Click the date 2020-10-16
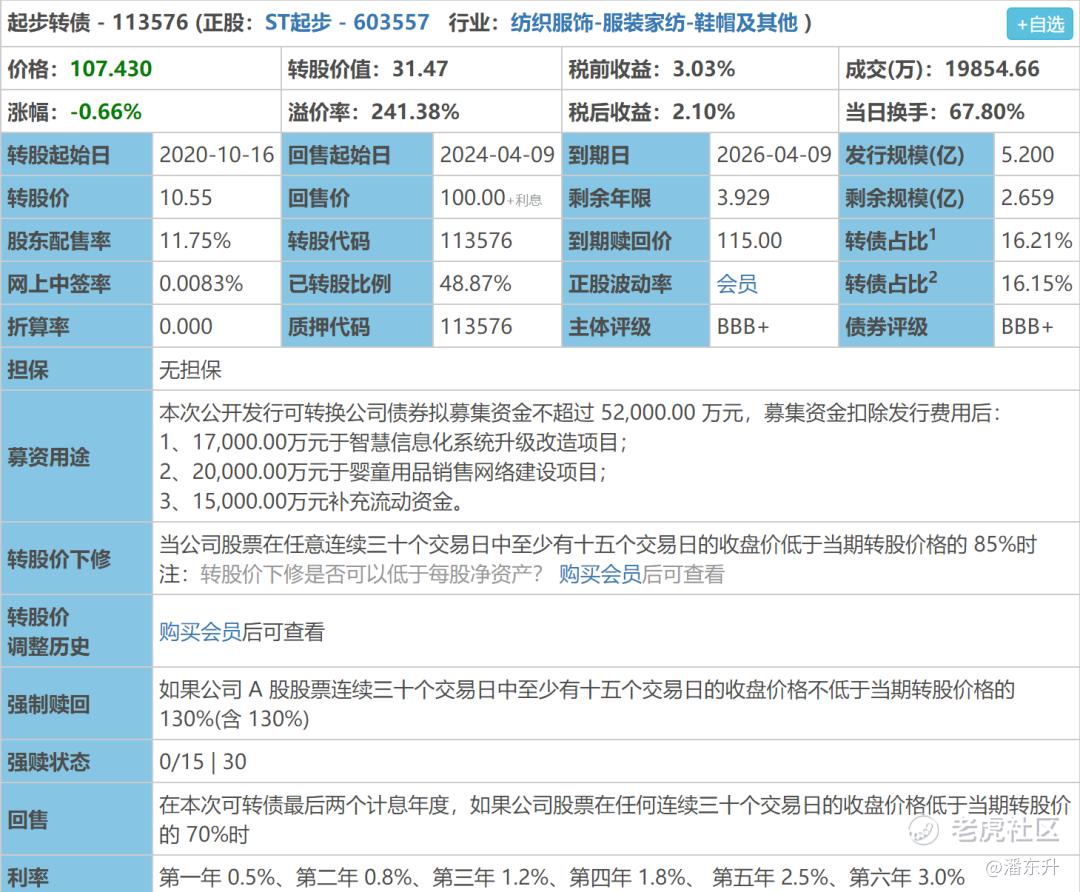Image resolution: width=1080 pixels, height=892 pixels. click(217, 155)
